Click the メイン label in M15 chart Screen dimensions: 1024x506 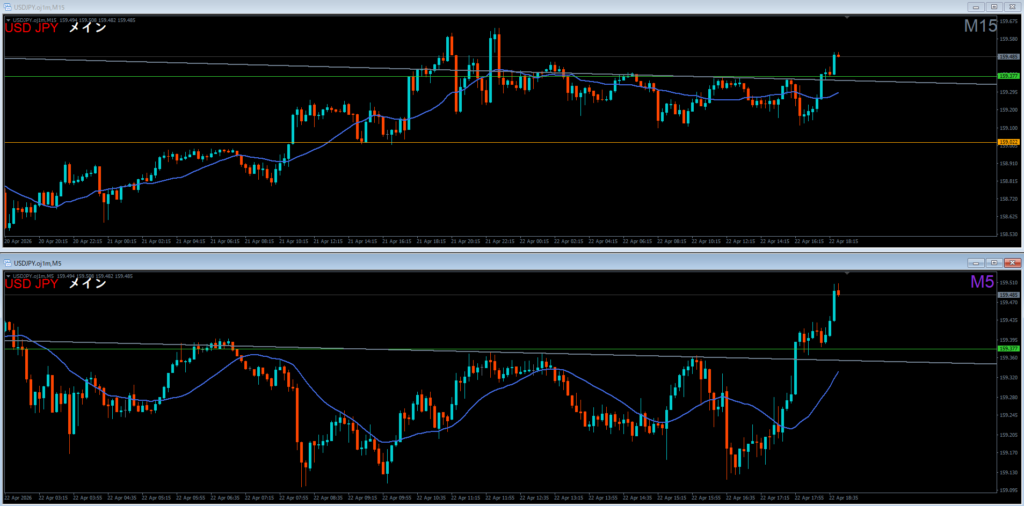88,28
